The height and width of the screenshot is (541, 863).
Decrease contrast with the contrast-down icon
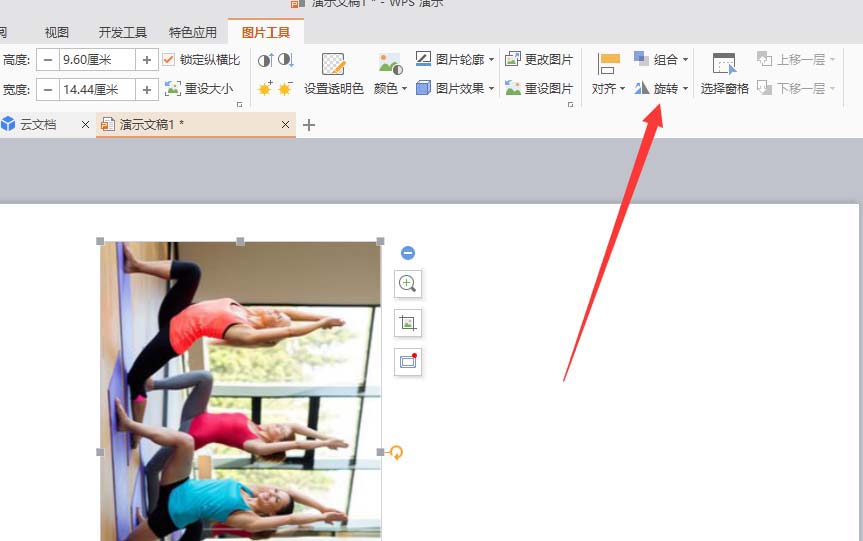[x=286, y=59]
